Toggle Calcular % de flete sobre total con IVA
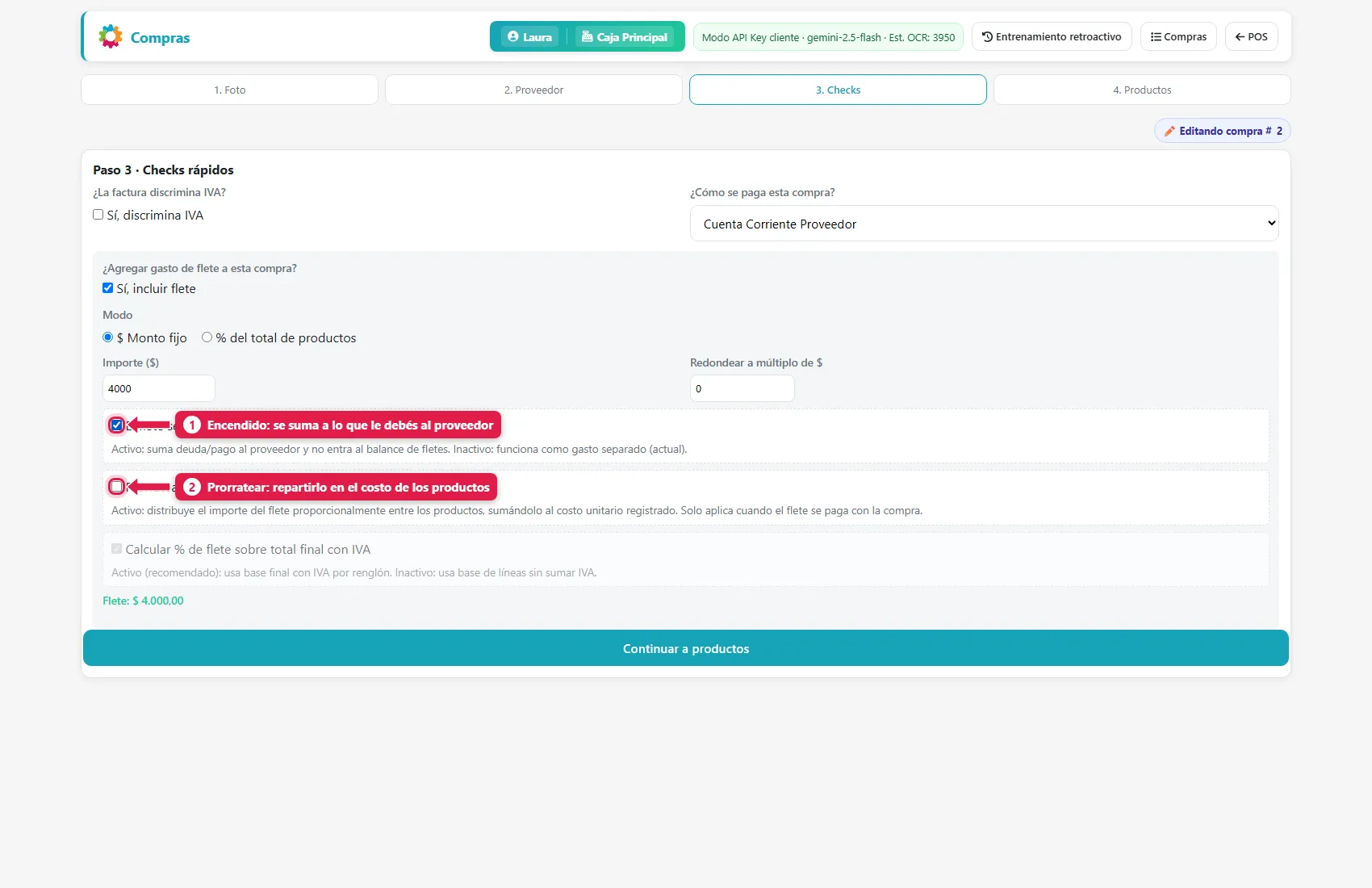 click(116, 549)
